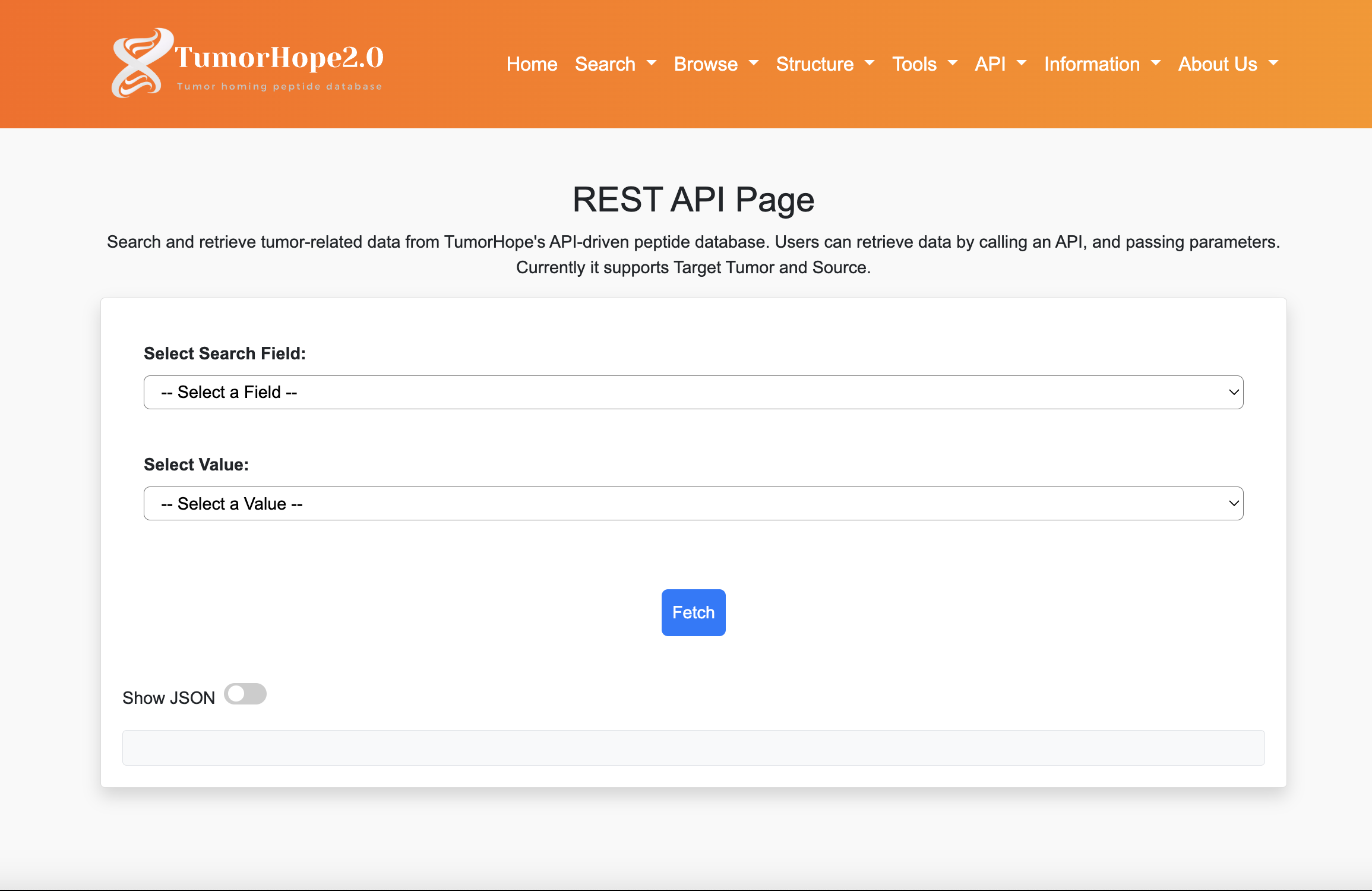Screen dimensions: 1372x891
Task: Click the REST API Page heading
Action: (693, 200)
